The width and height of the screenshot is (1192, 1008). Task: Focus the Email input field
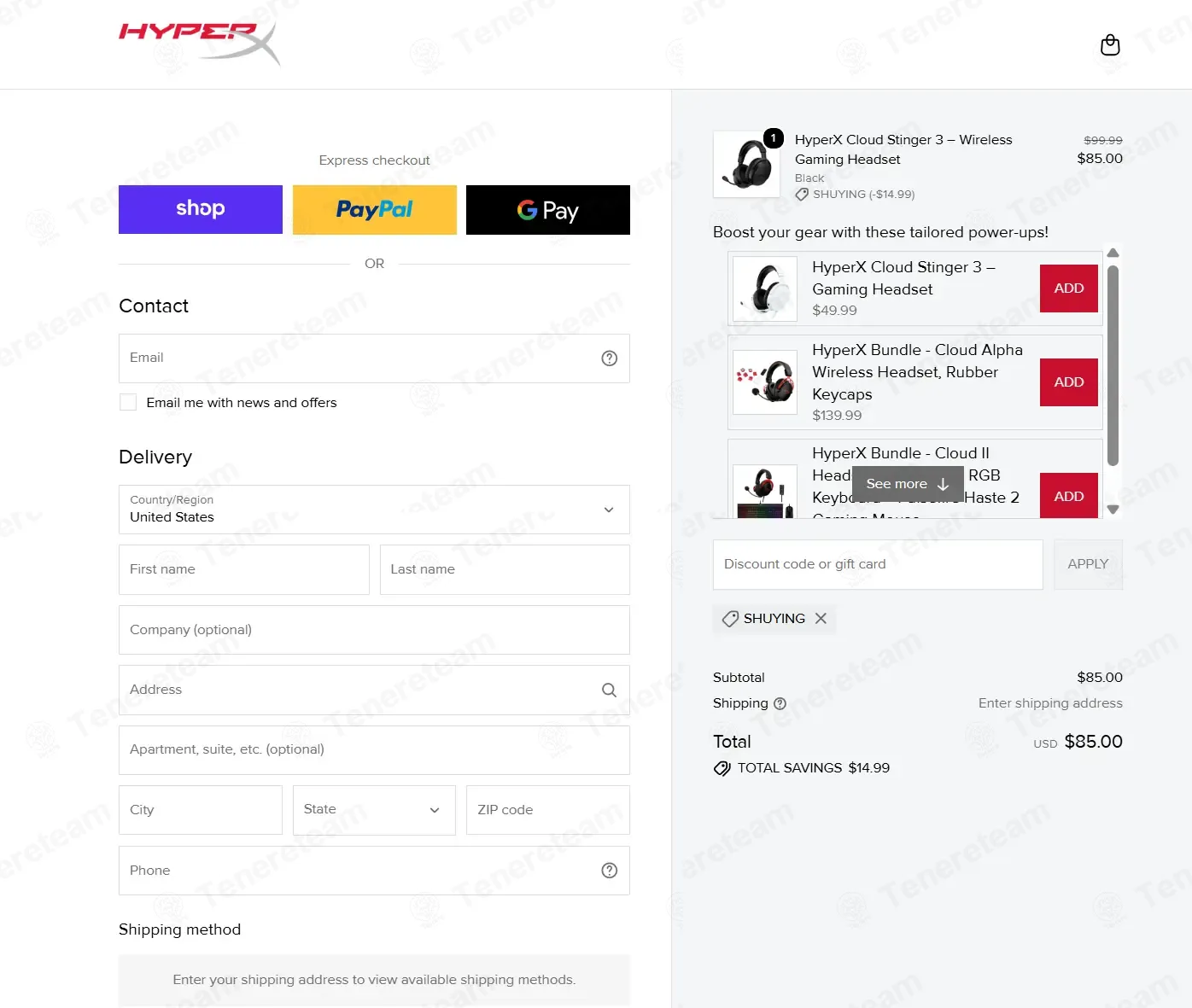point(374,358)
